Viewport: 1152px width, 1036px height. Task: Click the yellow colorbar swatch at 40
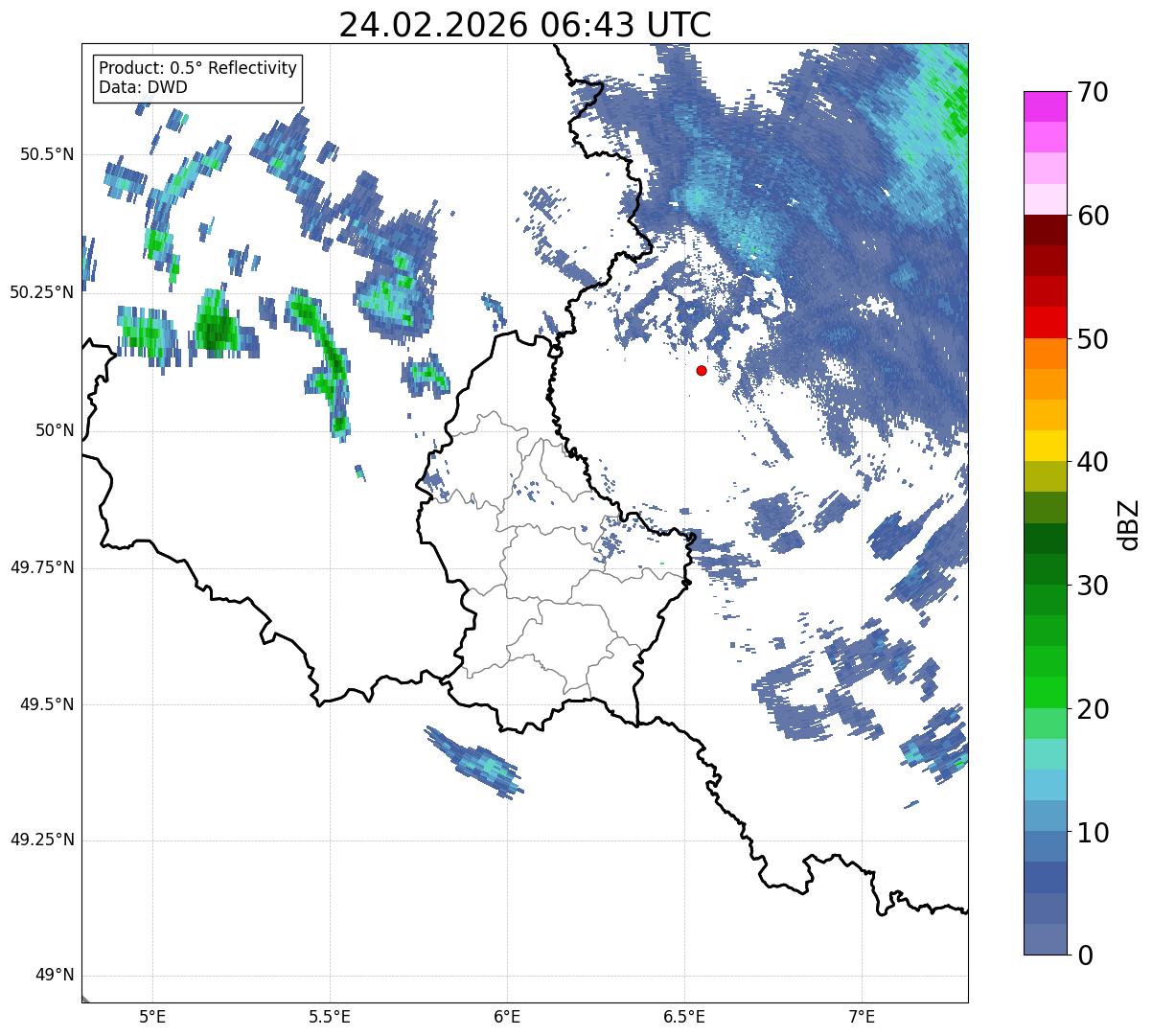(x=1045, y=446)
